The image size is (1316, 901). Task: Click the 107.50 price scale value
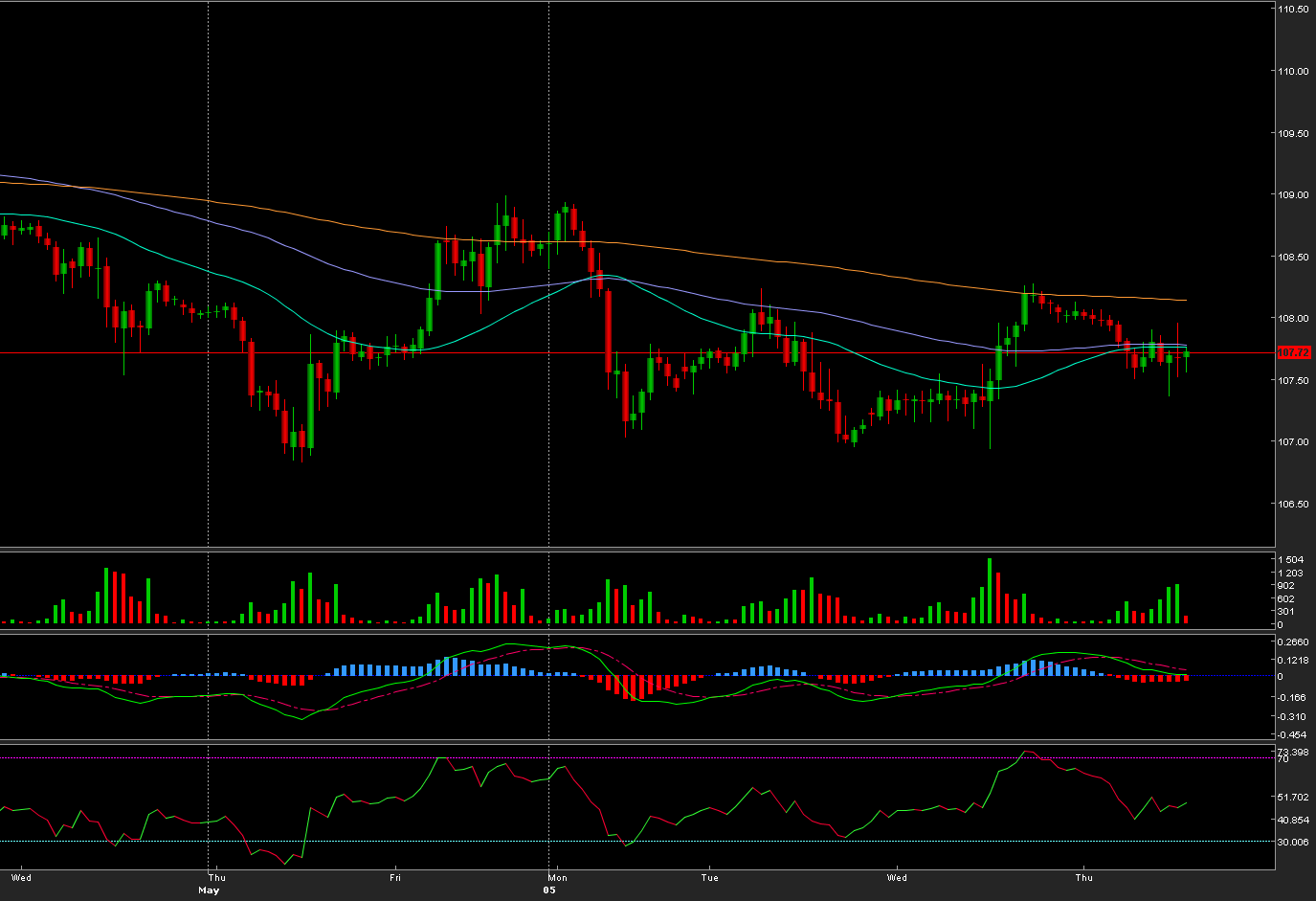click(1294, 381)
